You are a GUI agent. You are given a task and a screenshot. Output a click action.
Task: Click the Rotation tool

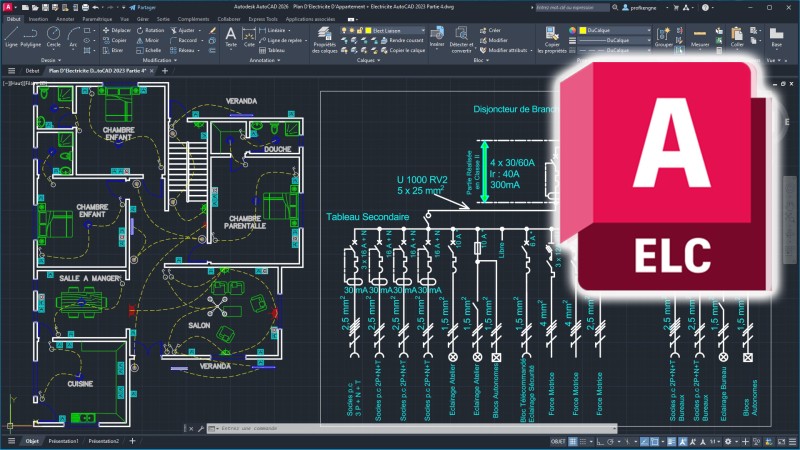151,31
